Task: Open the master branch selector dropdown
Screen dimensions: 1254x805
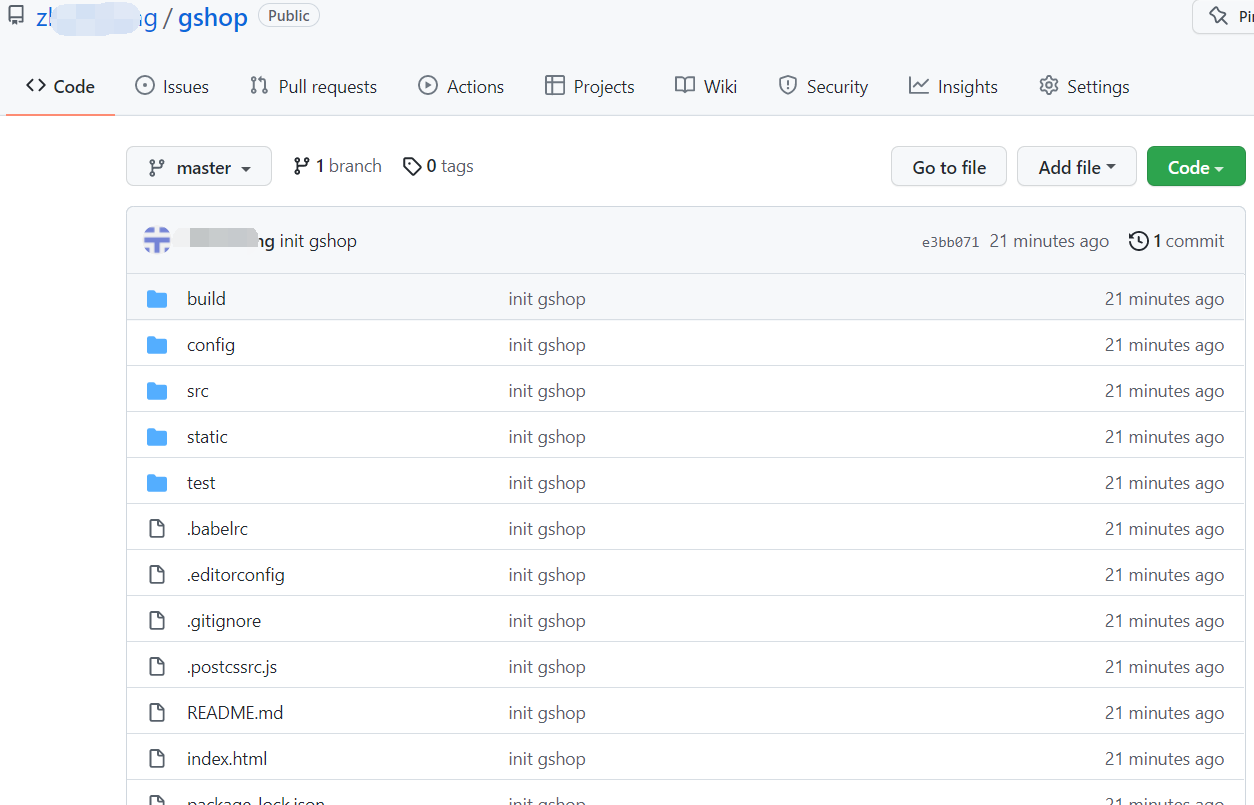Action: (x=199, y=167)
